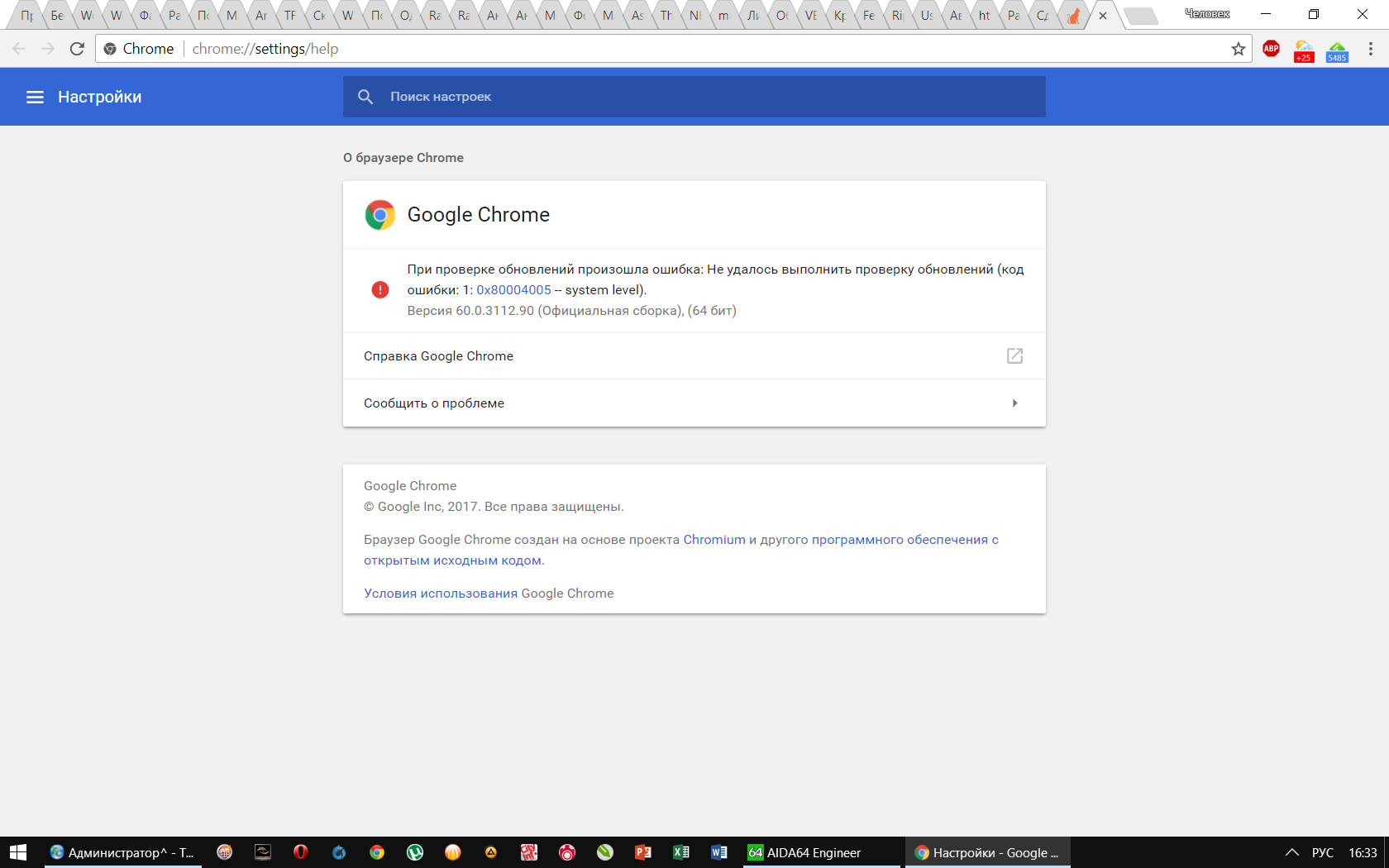Click the extension icon with the 5485 badge
Viewport: 1389px width, 868px height.
pyautogui.click(x=1337, y=50)
